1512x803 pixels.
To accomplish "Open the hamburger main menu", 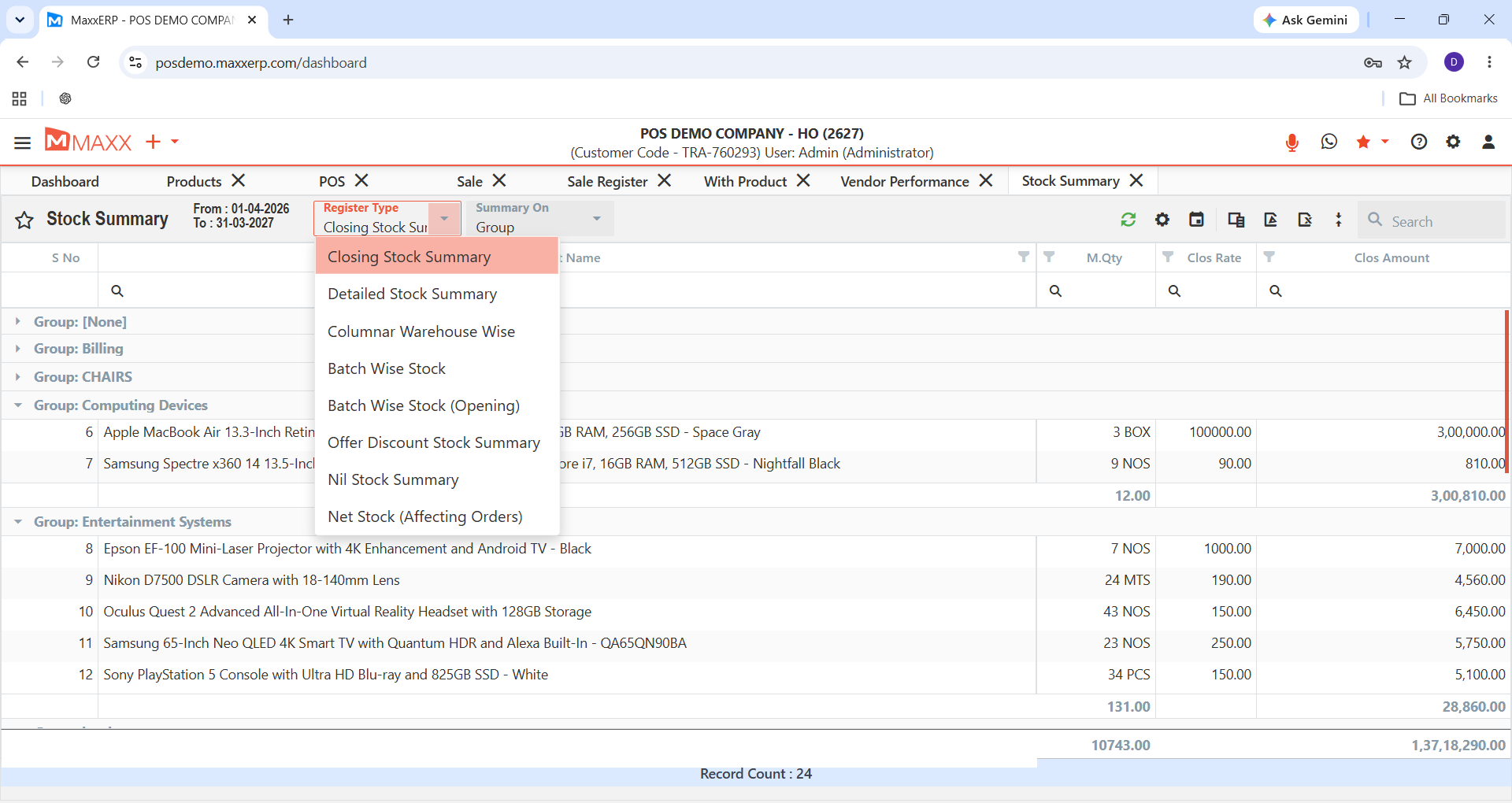I will tap(22, 142).
